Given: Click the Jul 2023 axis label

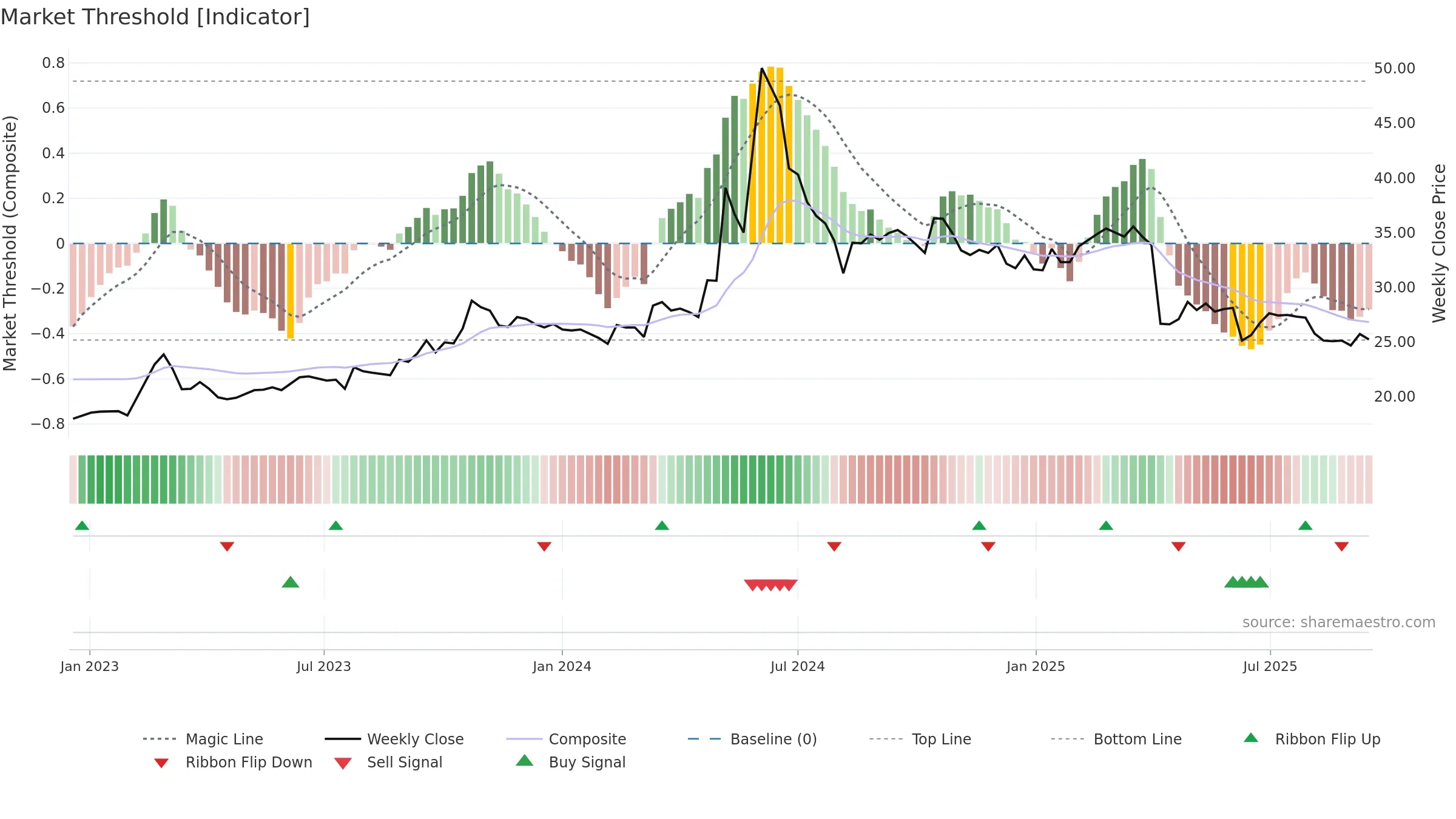Looking at the screenshot, I should [x=324, y=666].
